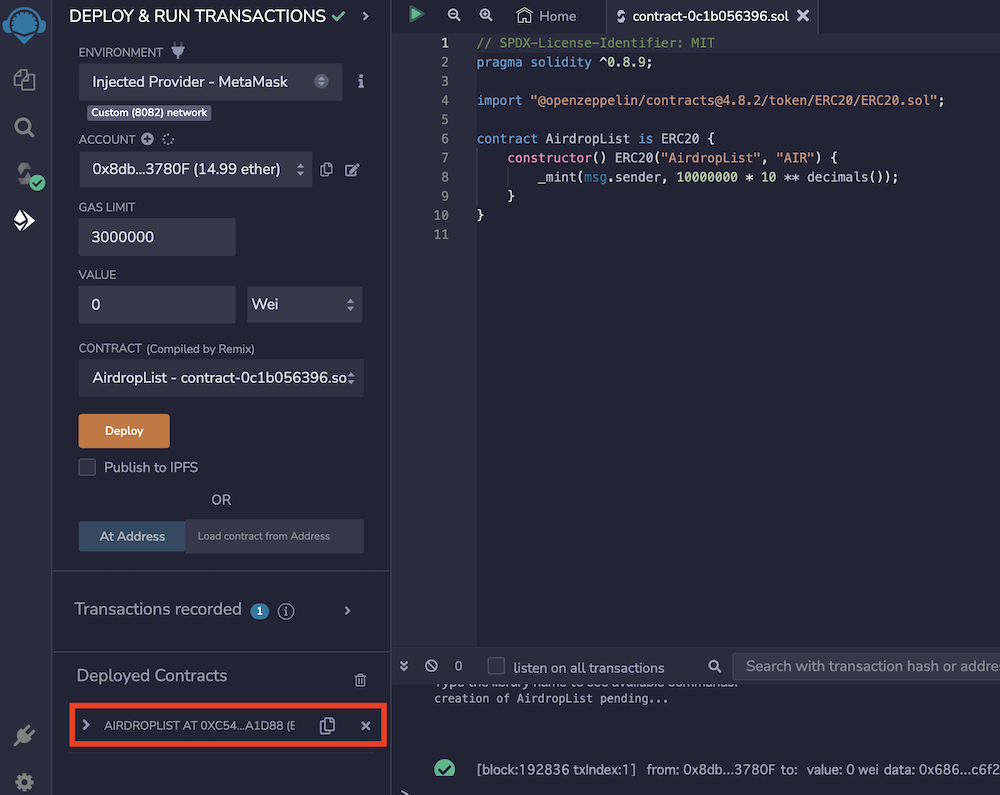
Task: Switch to the Home tab
Action: pyautogui.click(x=547, y=16)
